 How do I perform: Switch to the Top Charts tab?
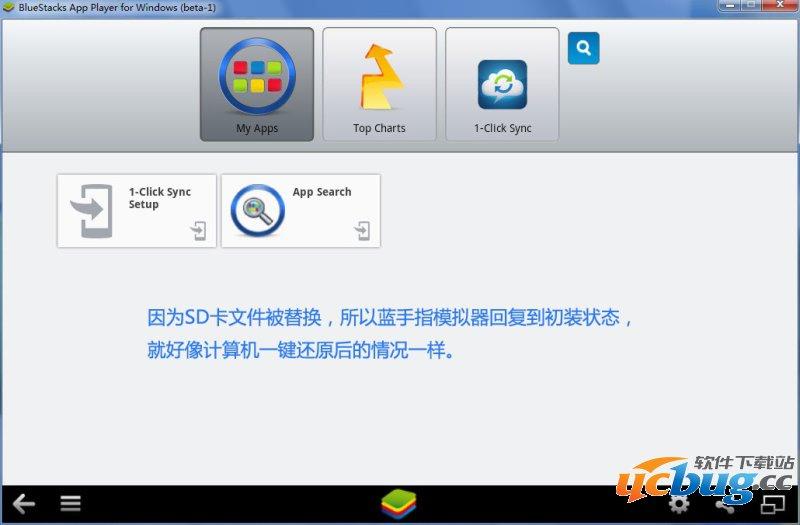pos(379,84)
